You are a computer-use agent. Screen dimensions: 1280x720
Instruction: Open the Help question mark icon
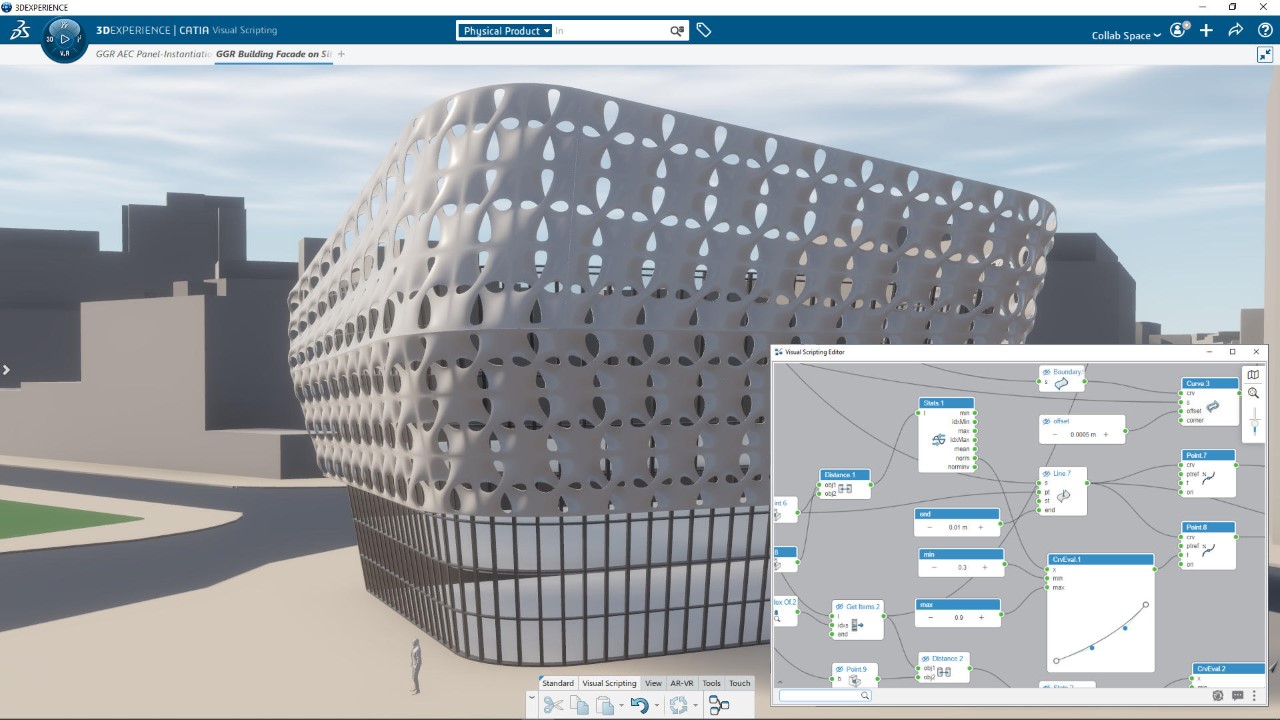[x=1265, y=30]
